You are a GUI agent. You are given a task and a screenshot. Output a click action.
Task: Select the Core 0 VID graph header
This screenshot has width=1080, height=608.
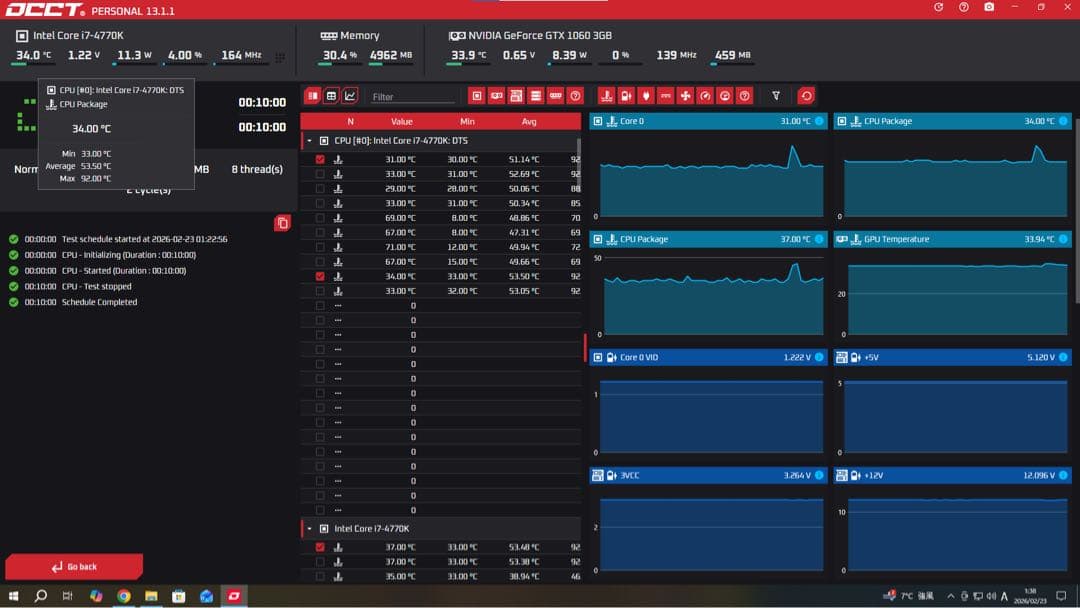click(709, 357)
